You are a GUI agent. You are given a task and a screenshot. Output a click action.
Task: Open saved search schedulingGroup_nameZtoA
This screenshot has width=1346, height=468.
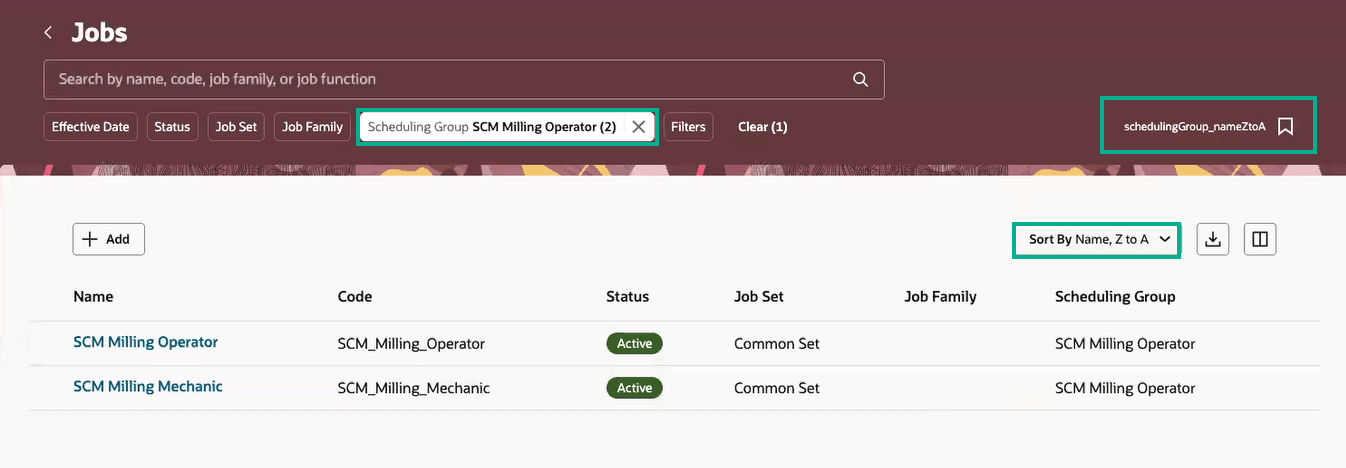(1194, 127)
